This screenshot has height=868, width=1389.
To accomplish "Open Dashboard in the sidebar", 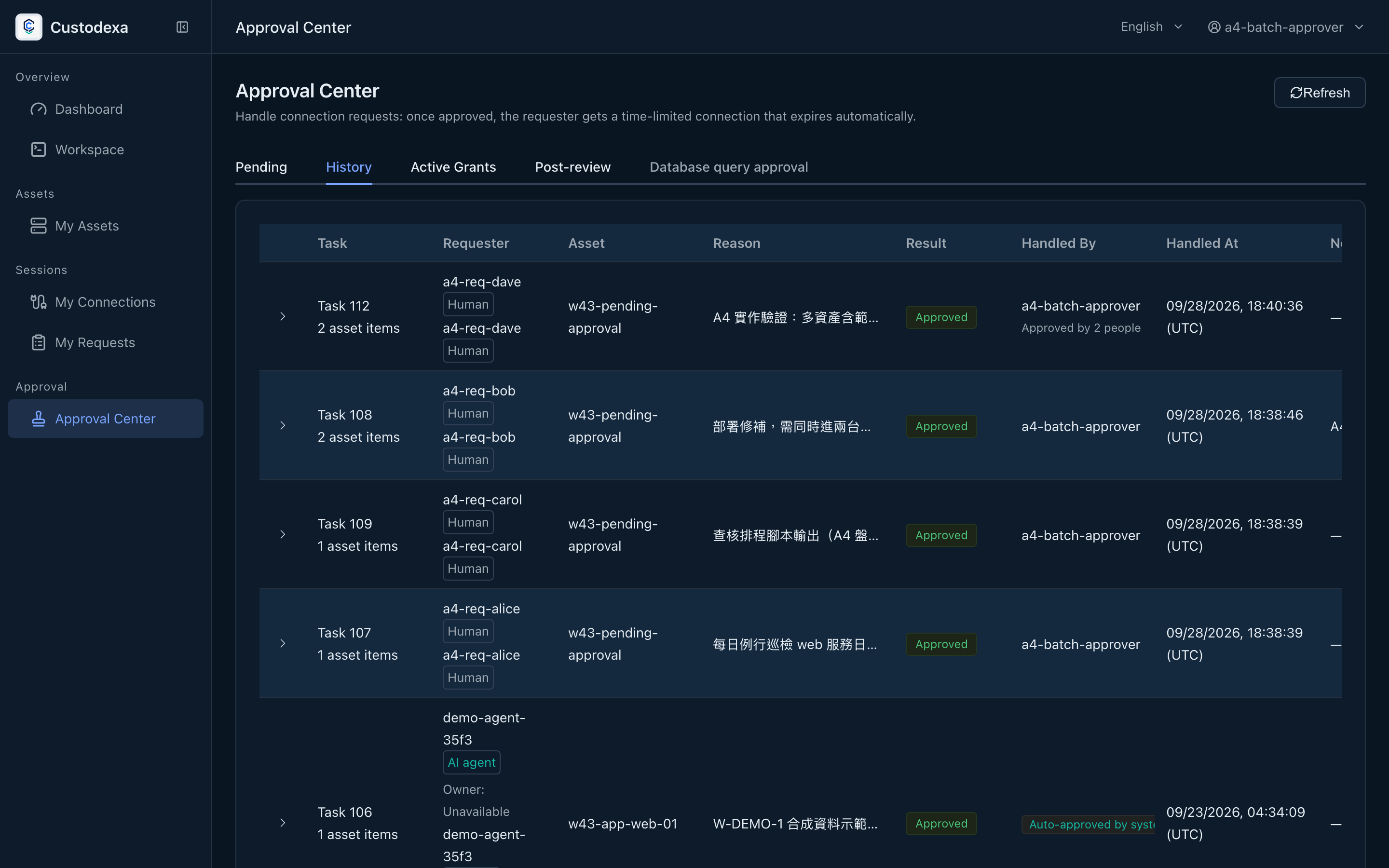I will click(x=106, y=109).
